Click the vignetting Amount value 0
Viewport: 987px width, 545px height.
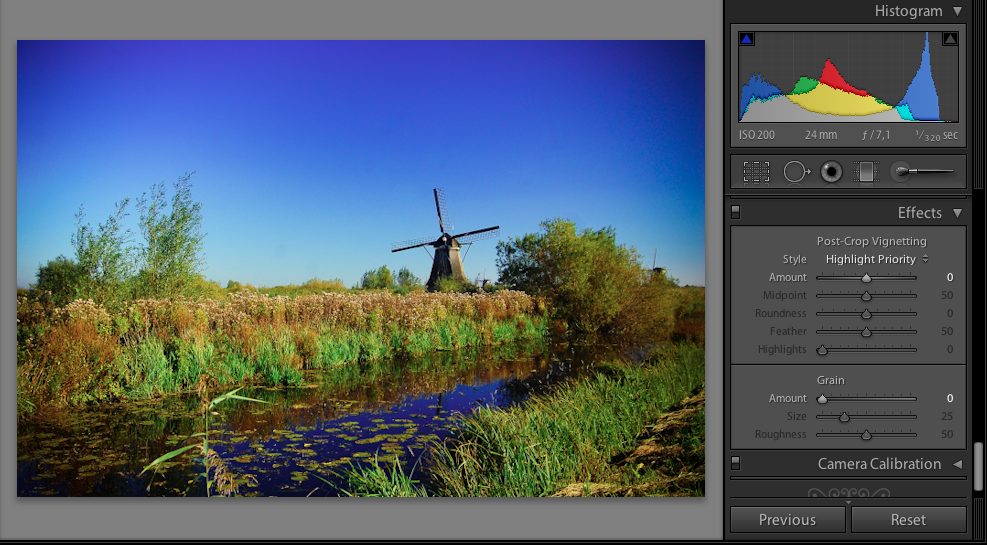point(950,277)
